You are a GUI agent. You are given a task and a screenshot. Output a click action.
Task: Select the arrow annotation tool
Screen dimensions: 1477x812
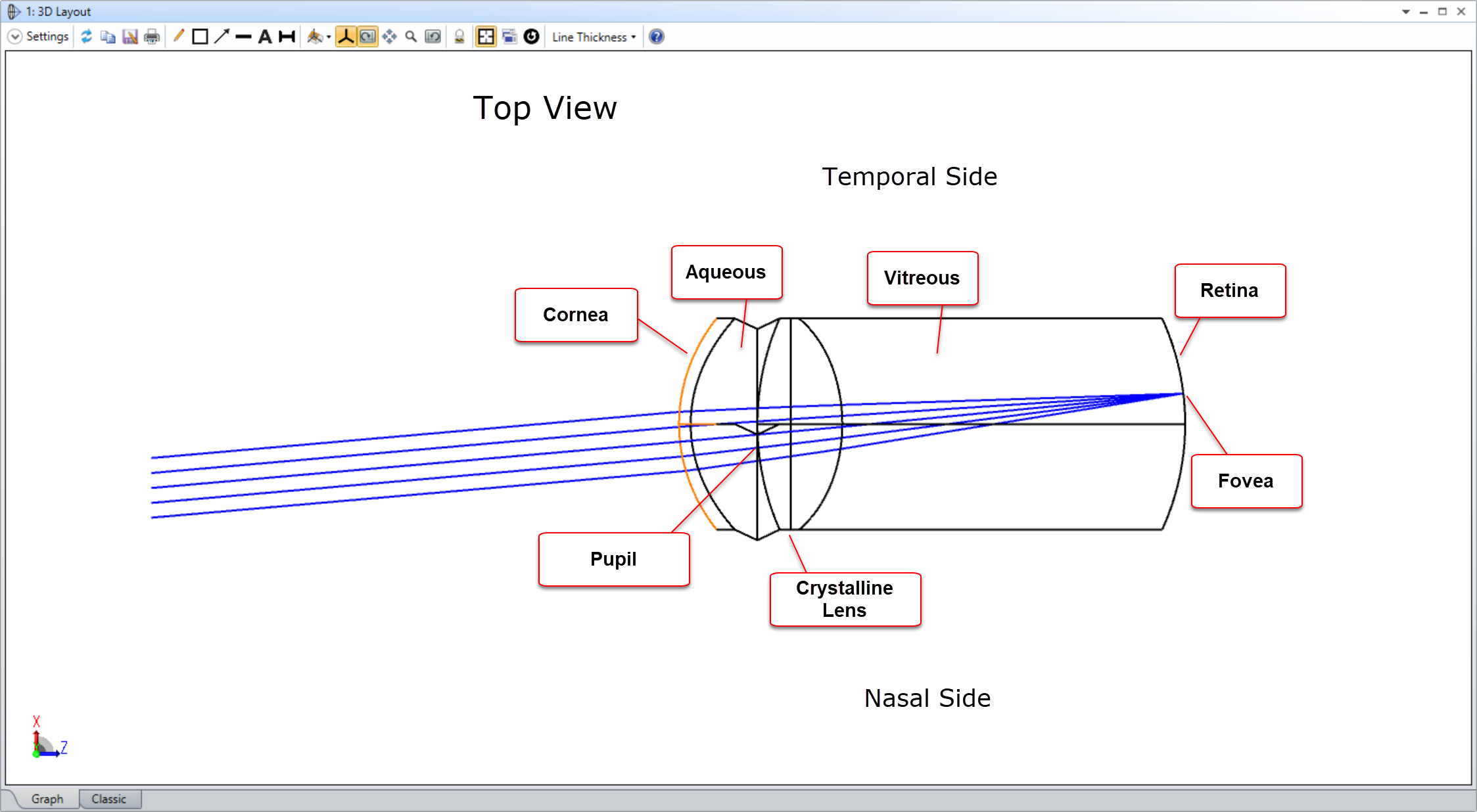[222, 37]
